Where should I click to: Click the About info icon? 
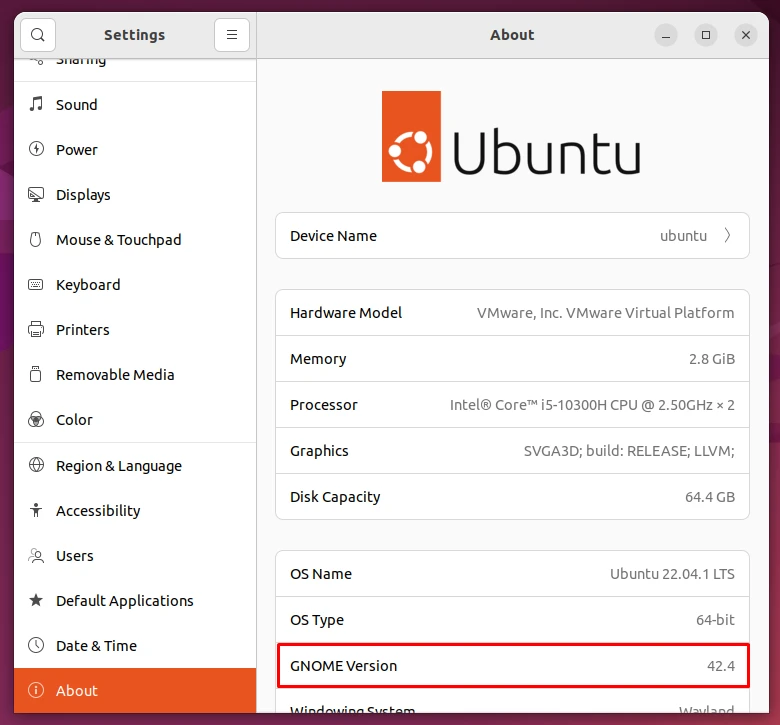click(36, 690)
